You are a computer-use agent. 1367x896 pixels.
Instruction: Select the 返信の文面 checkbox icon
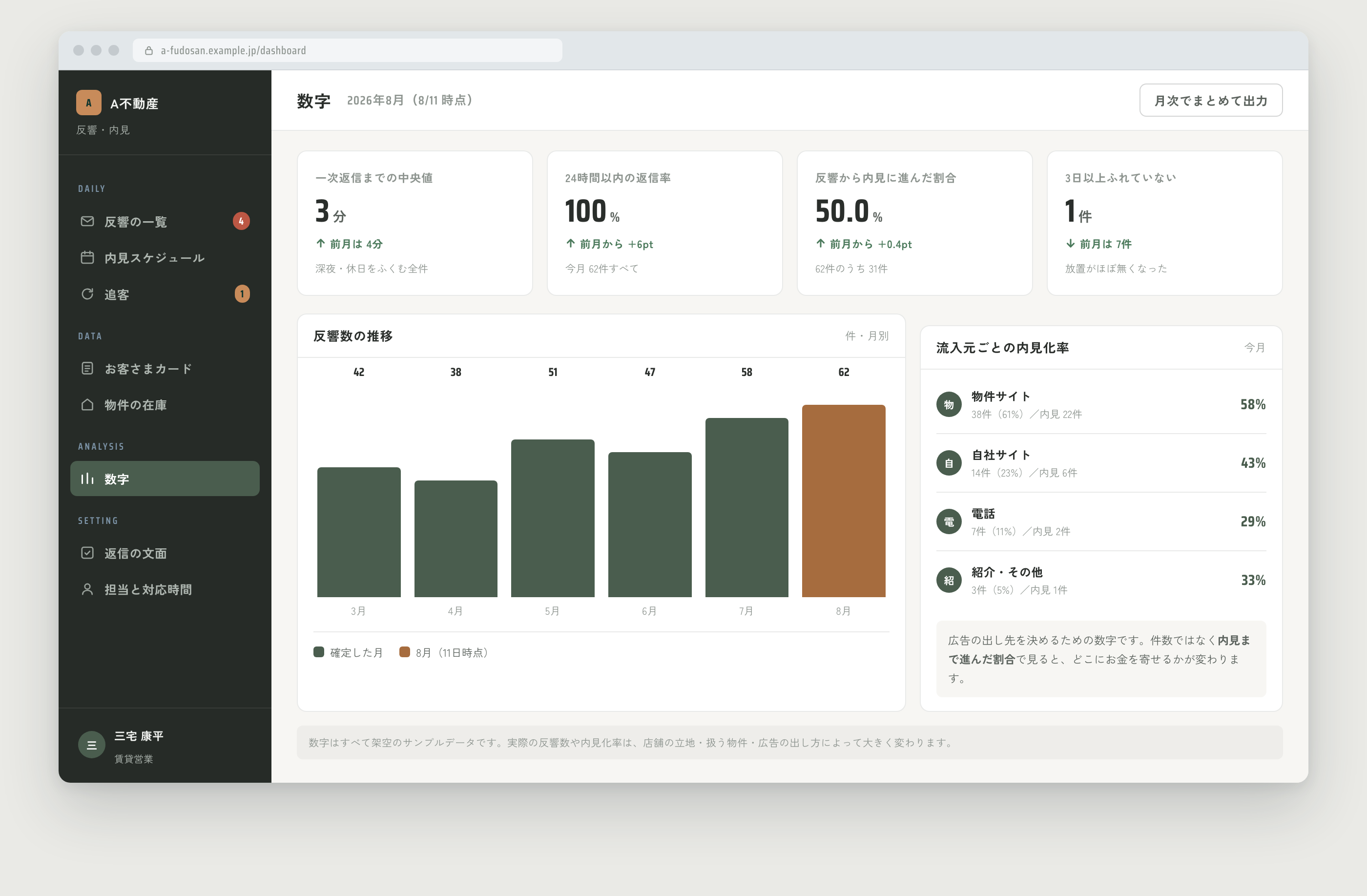(87, 553)
